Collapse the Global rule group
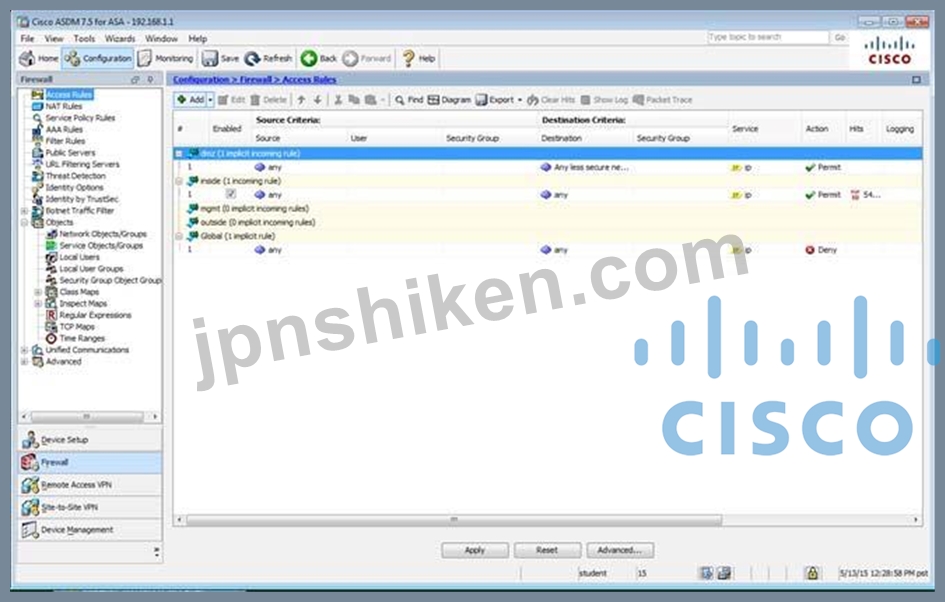Viewport: 945px width, 602px height. [179, 236]
